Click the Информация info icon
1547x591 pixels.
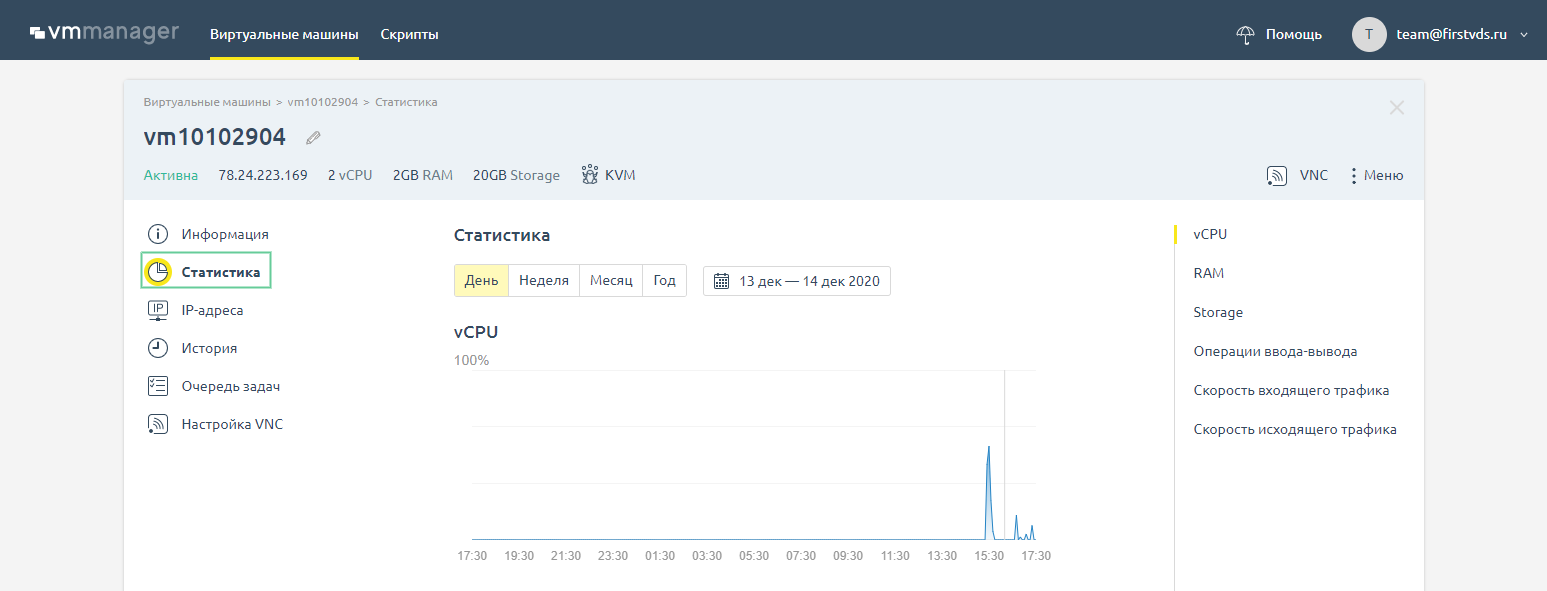click(158, 234)
